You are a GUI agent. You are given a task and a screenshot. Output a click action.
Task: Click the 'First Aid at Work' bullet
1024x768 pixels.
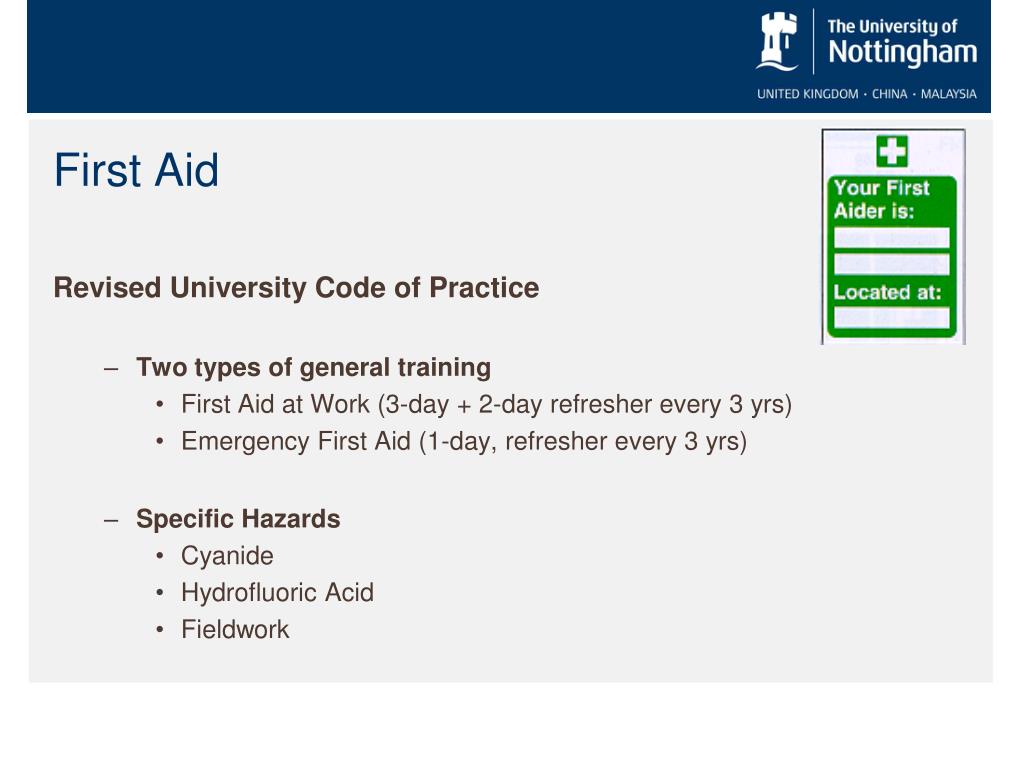pos(487,405)
